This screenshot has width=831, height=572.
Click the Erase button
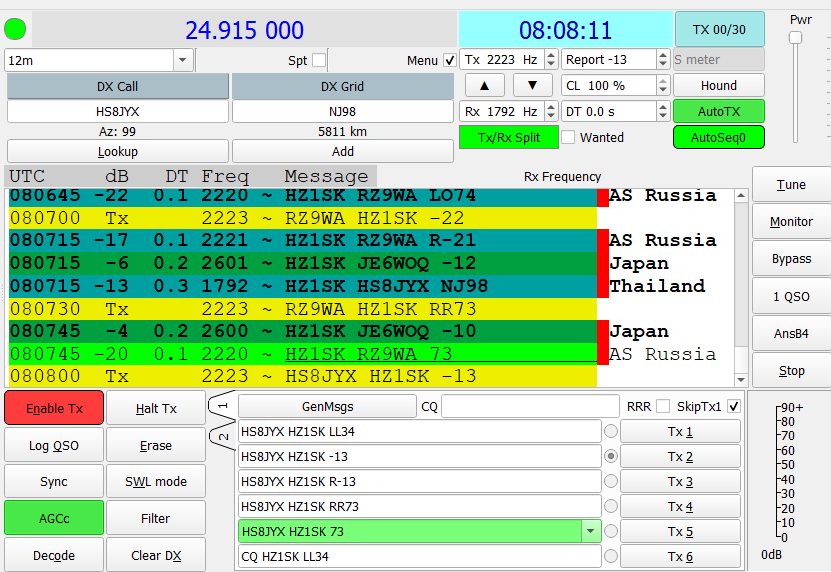pyautogui.click(x=156, y=445)
